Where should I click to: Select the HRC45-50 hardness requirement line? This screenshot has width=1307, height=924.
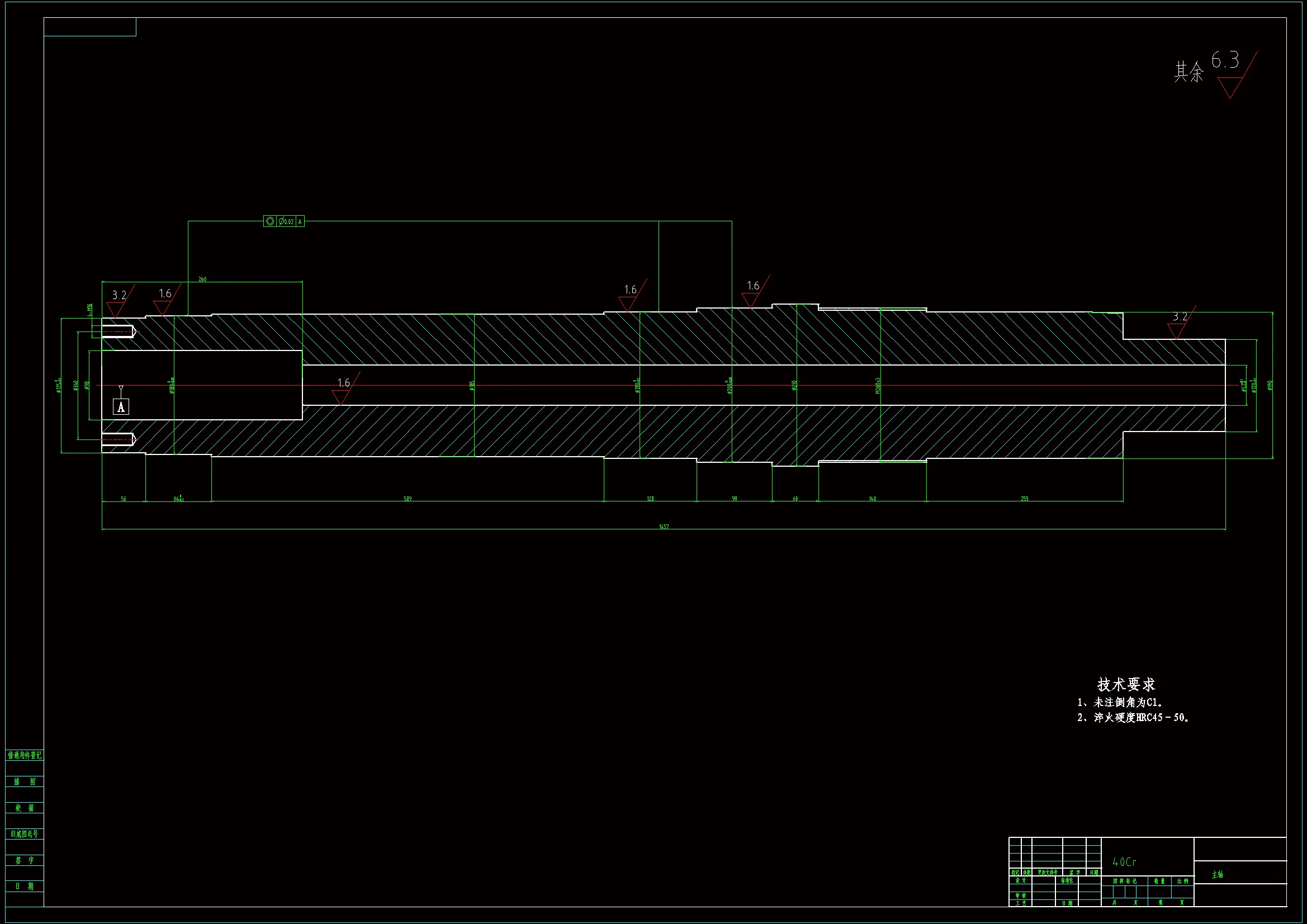(1133, 718)
